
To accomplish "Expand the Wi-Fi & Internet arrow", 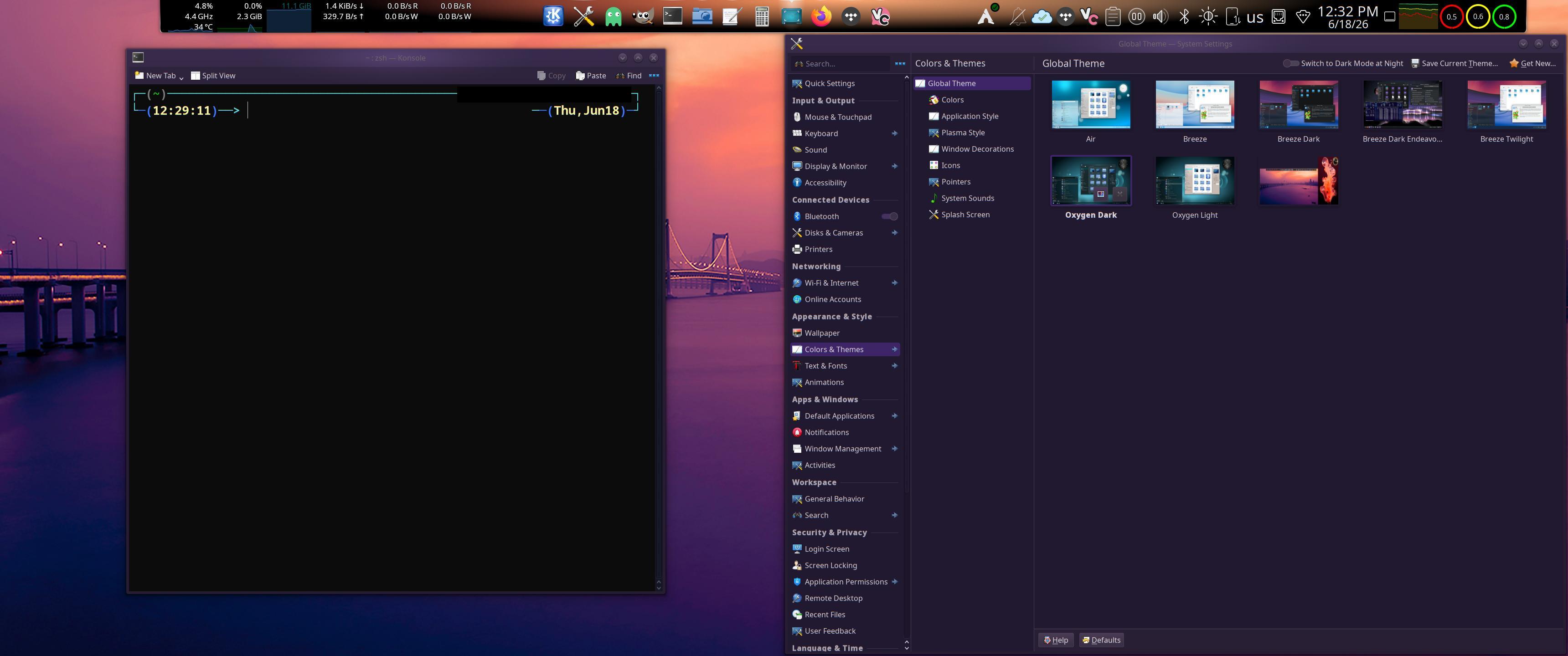I will (894, 282).
